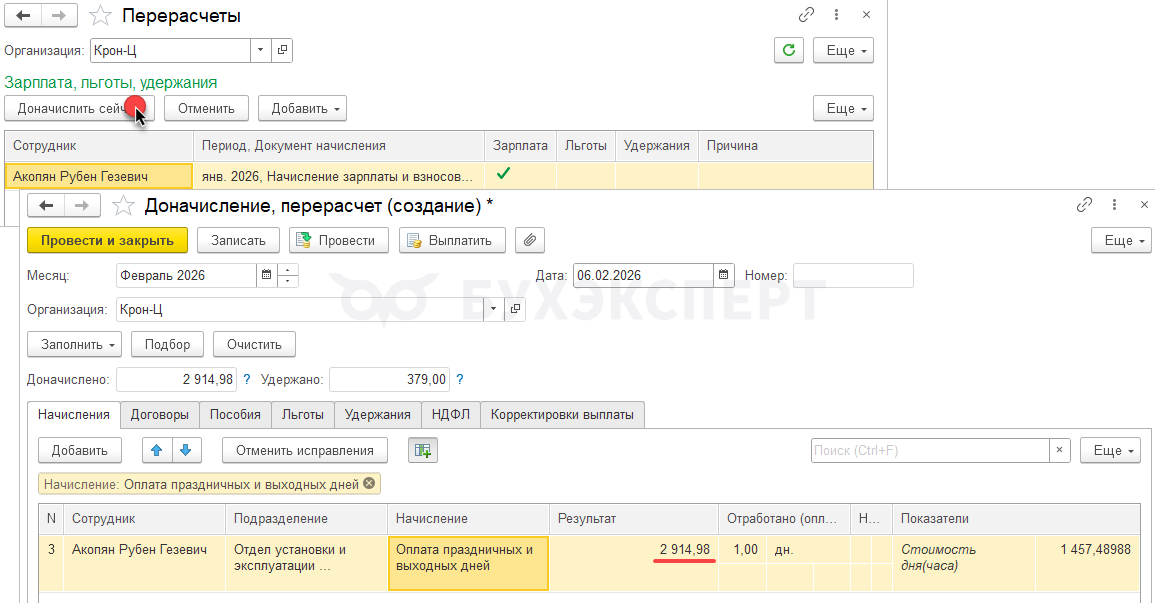Click the table details icon button

[423, 451]
